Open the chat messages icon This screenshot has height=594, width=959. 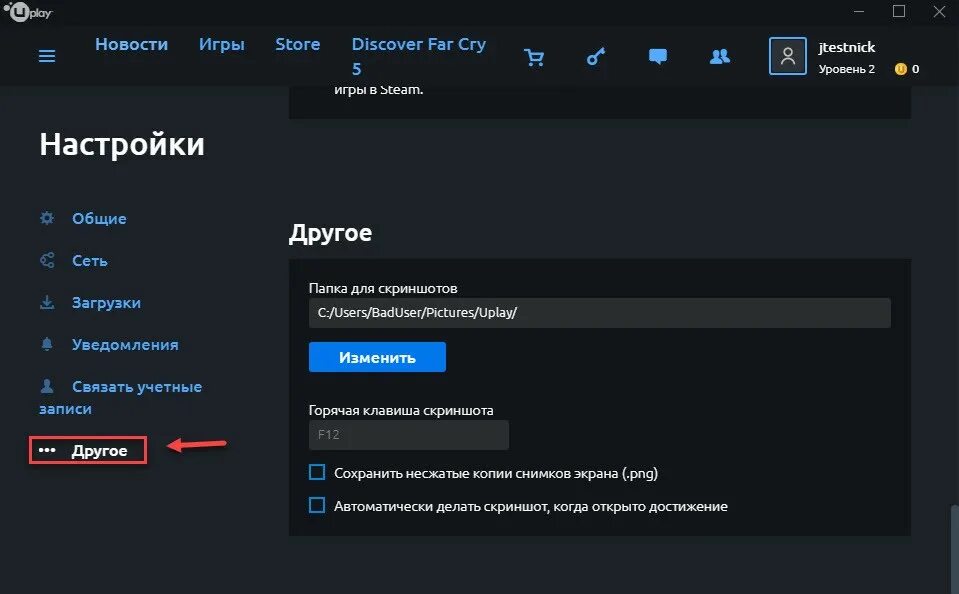pos(657,57)
